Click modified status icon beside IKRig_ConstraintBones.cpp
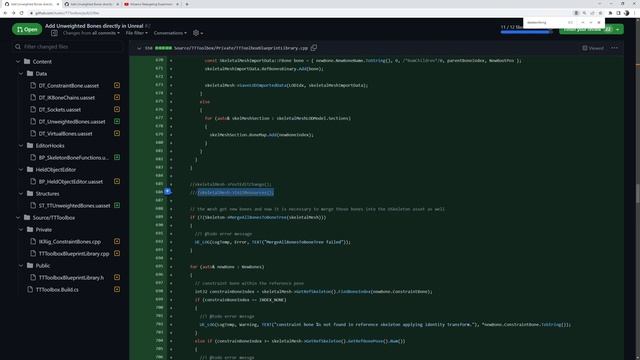Image resolution: width=640 pixels, height=360 pixels. [x=117, y=241]
